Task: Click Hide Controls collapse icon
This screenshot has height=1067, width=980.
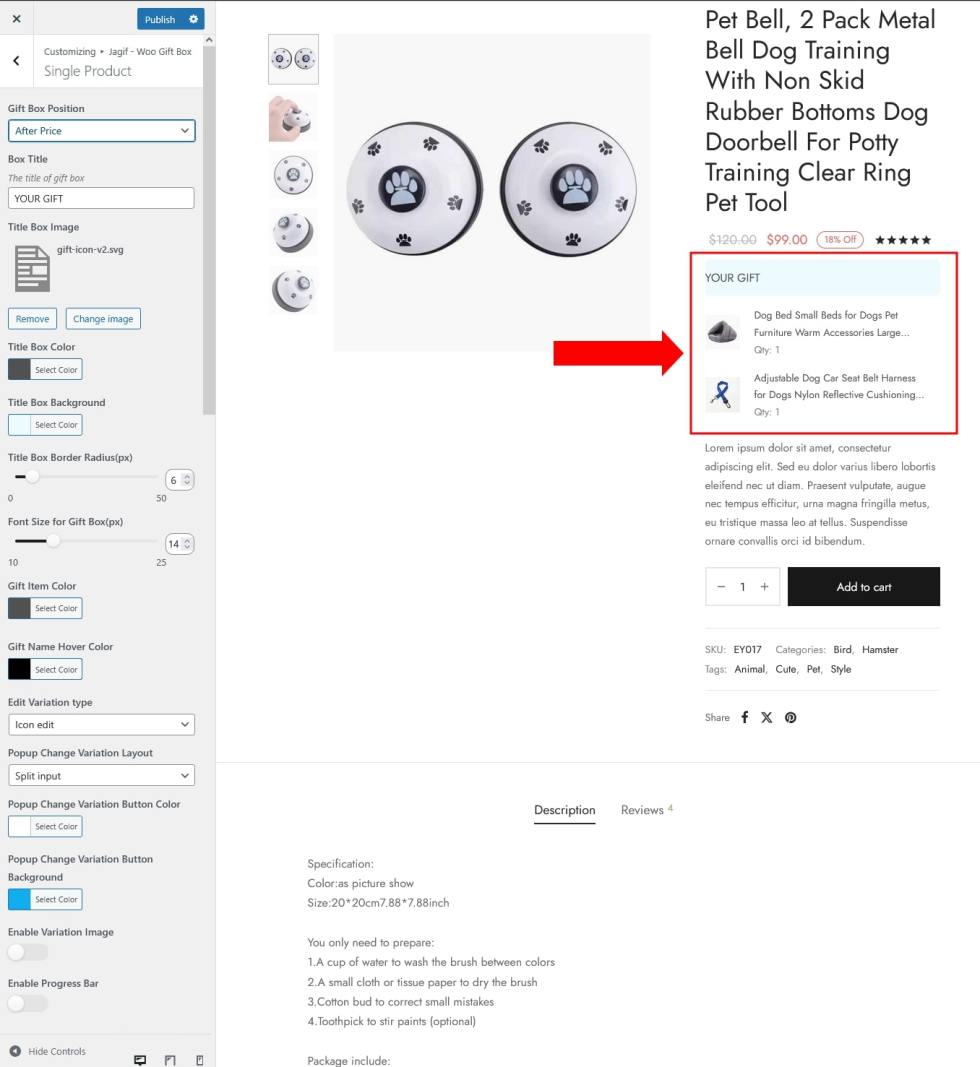Action: point(15,1051)
